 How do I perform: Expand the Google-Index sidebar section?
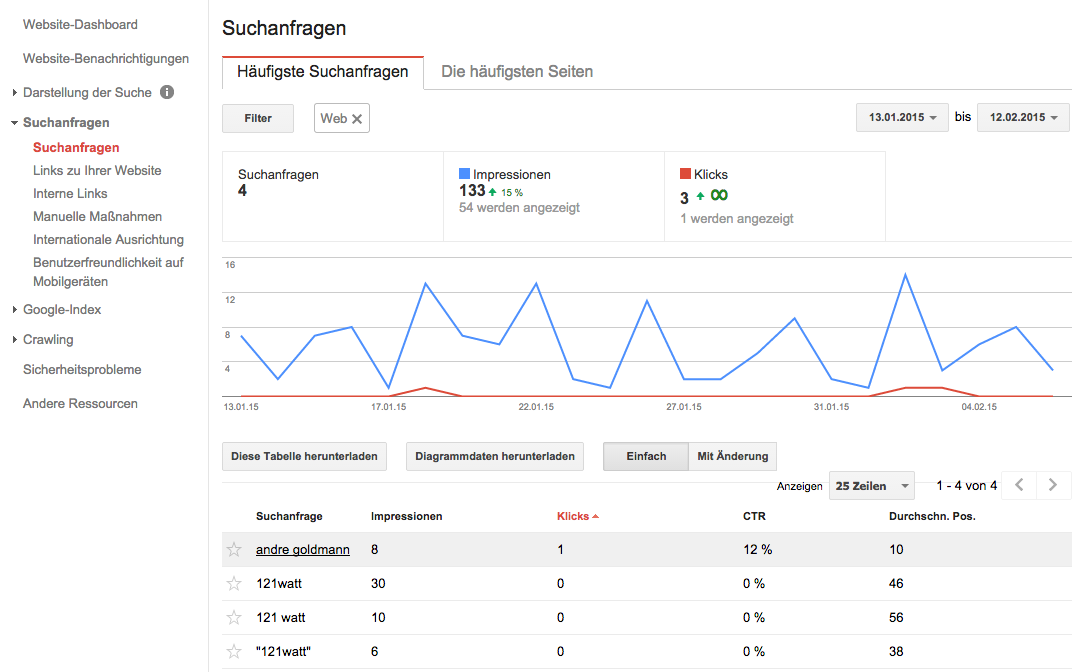coord(64,310)
